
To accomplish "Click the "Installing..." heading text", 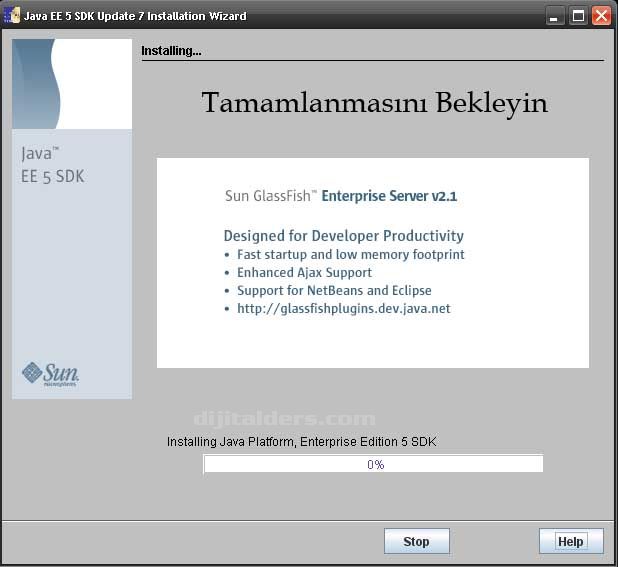I will pos(171,51).
